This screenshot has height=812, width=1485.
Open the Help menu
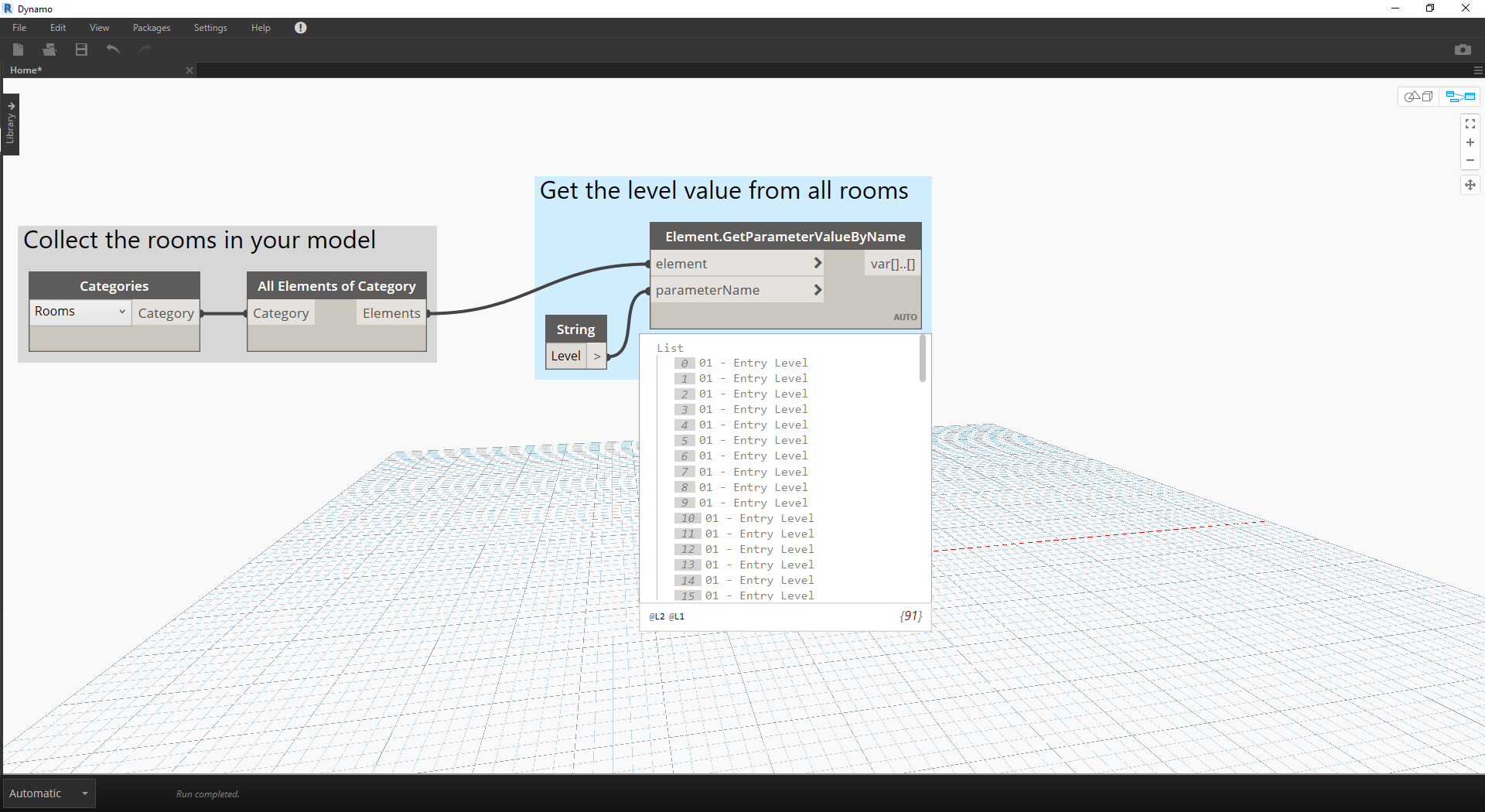click(x=261, y=28)
